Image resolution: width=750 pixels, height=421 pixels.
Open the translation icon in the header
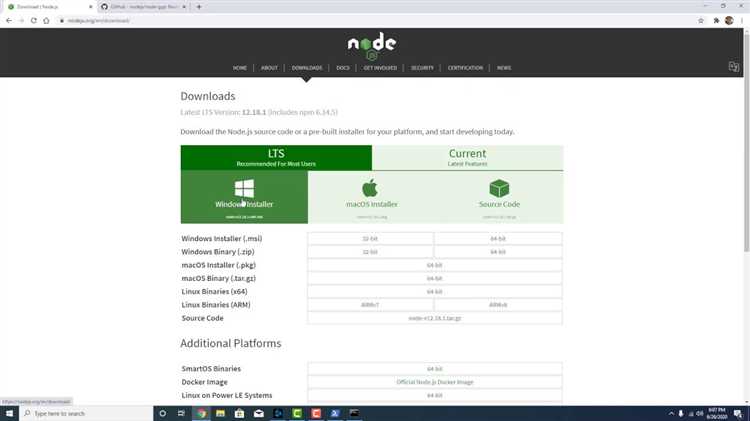click(x=733, y=67)
